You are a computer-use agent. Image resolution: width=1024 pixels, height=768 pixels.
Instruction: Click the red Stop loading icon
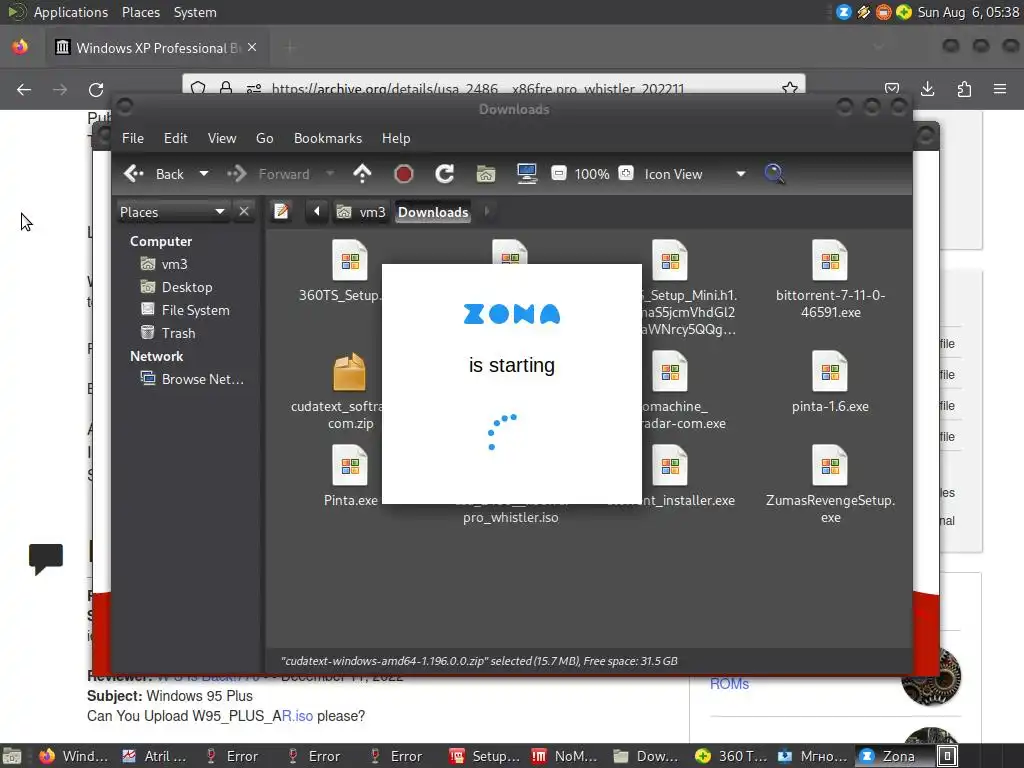pos(404,174)
